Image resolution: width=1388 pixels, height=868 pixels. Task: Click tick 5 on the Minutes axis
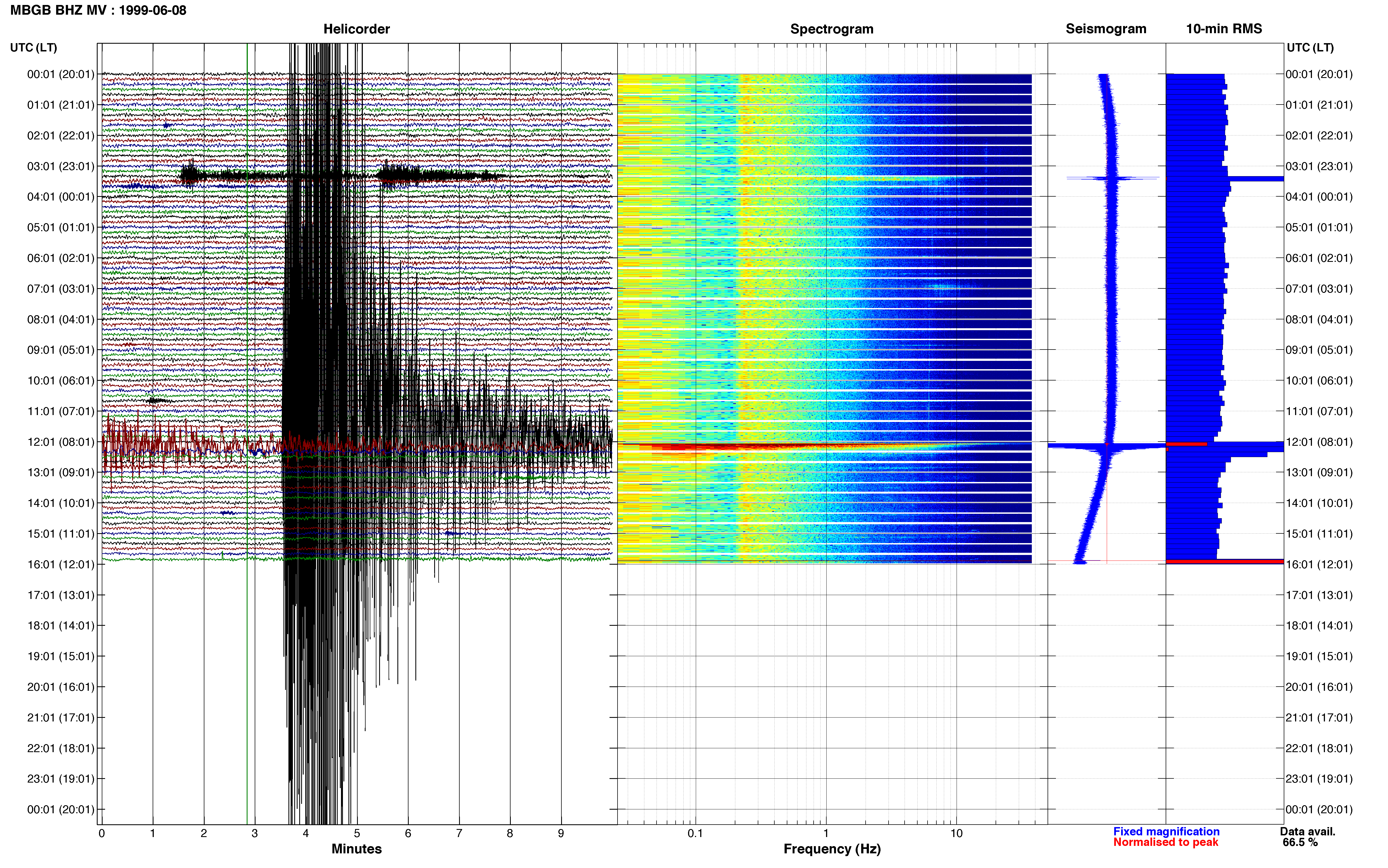click(357, 833)
